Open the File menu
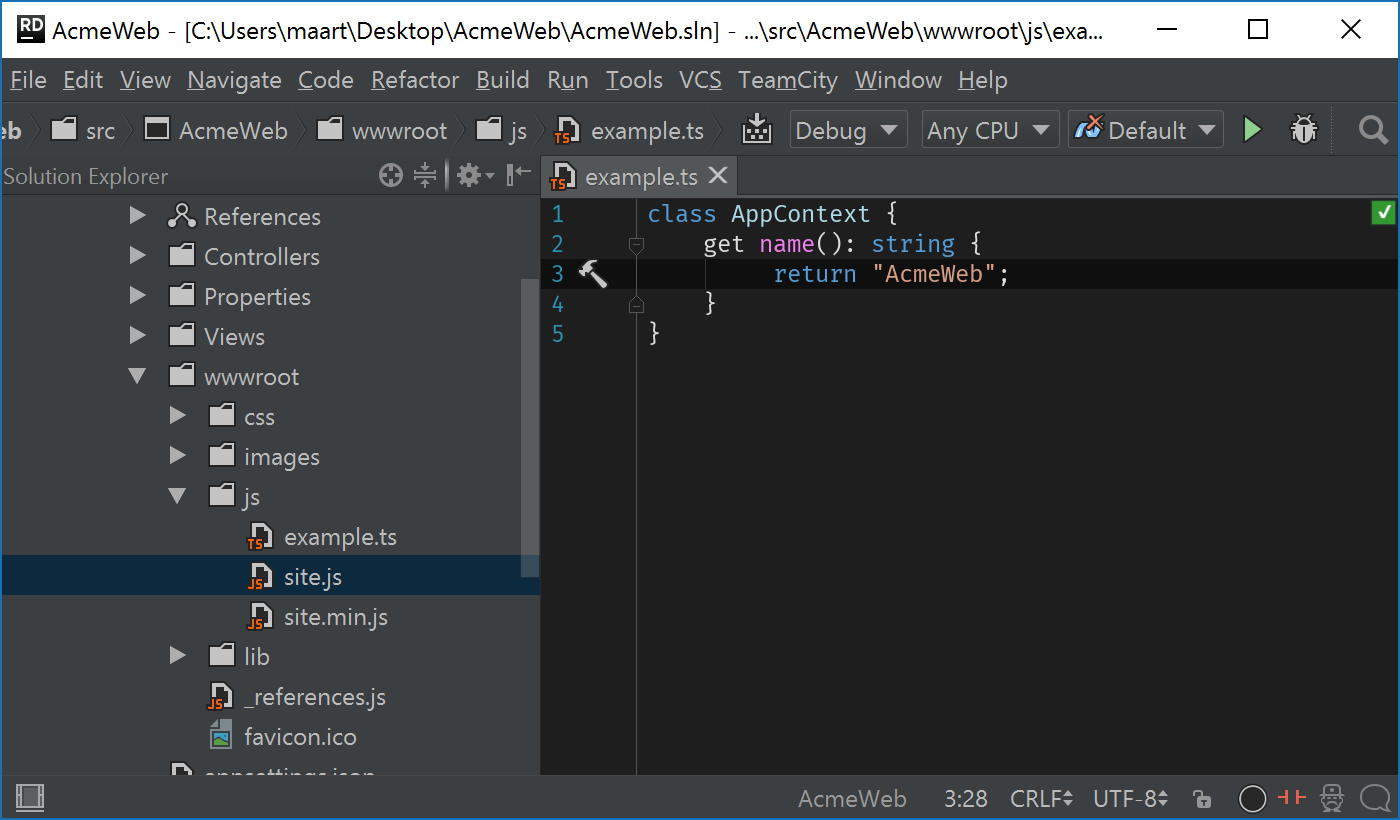1400x820 pixels. 28,80
